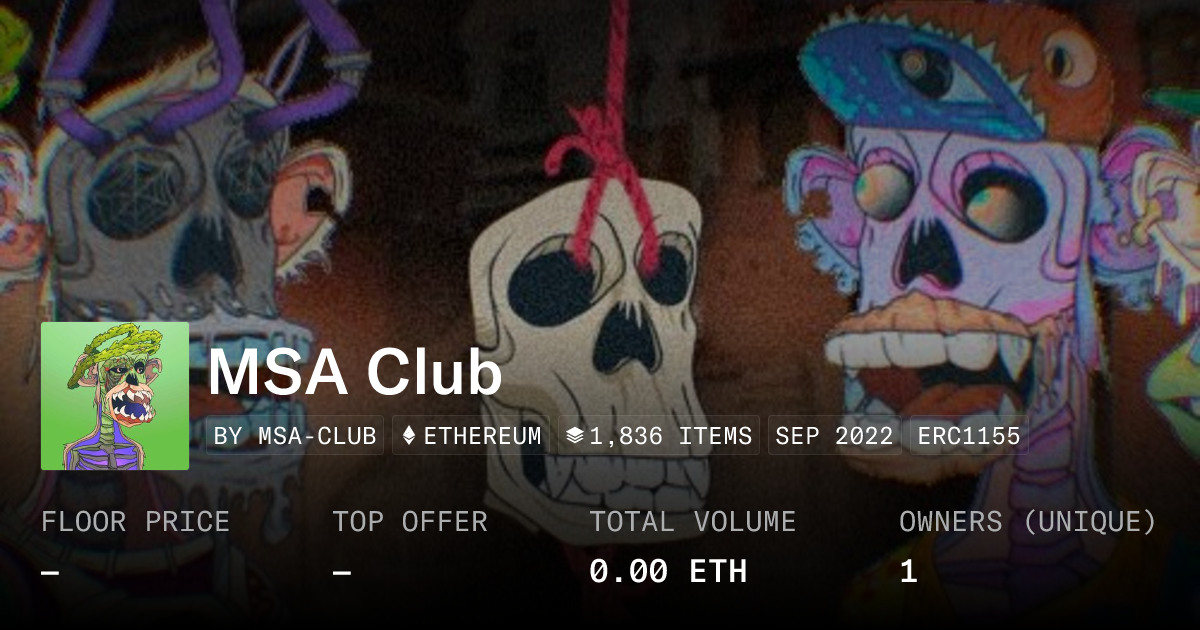This screenshot has height=630, width=1200.
Task: Select the ETHEREUM chain badge
Action: (471, 436)
